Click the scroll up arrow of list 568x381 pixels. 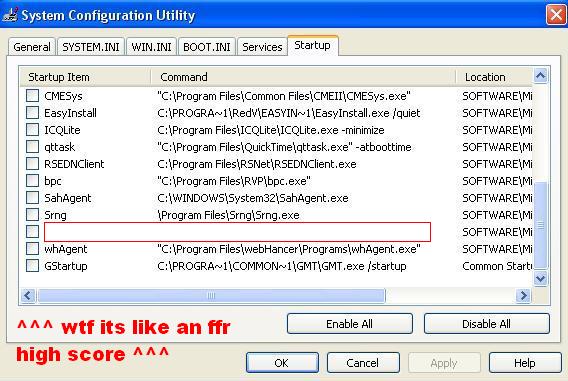click(540, 76)
